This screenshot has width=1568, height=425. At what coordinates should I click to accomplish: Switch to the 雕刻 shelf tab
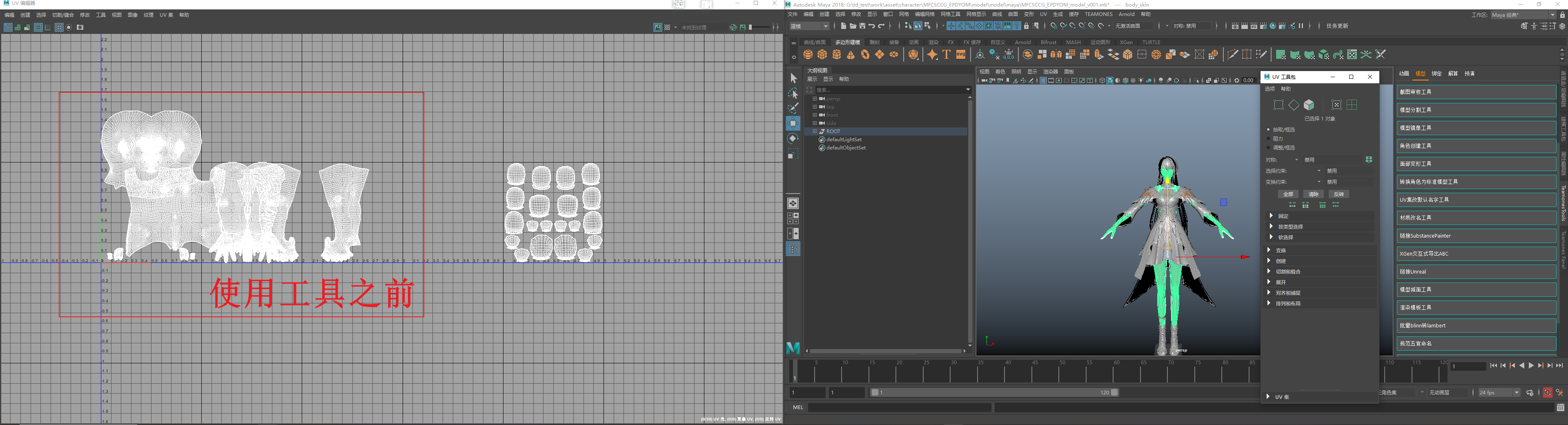(x=874, y=42)
